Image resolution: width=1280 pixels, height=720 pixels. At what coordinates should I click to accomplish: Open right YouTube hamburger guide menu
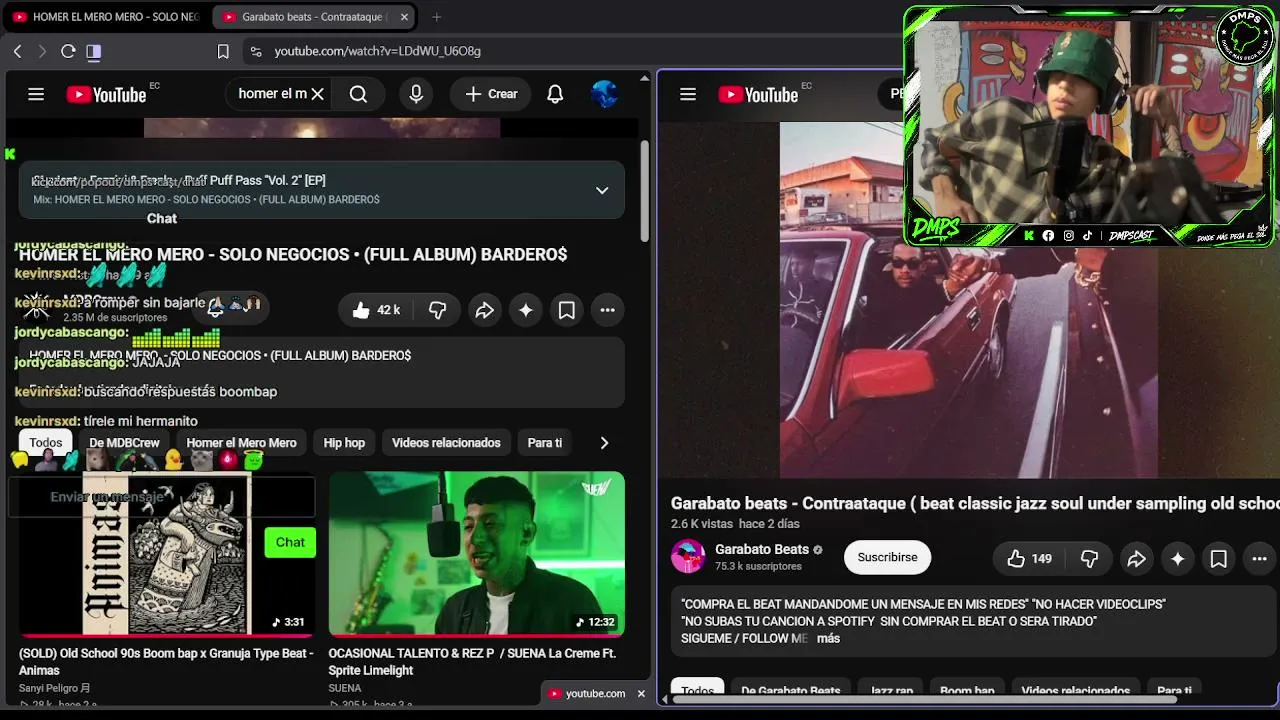[688, 94]
